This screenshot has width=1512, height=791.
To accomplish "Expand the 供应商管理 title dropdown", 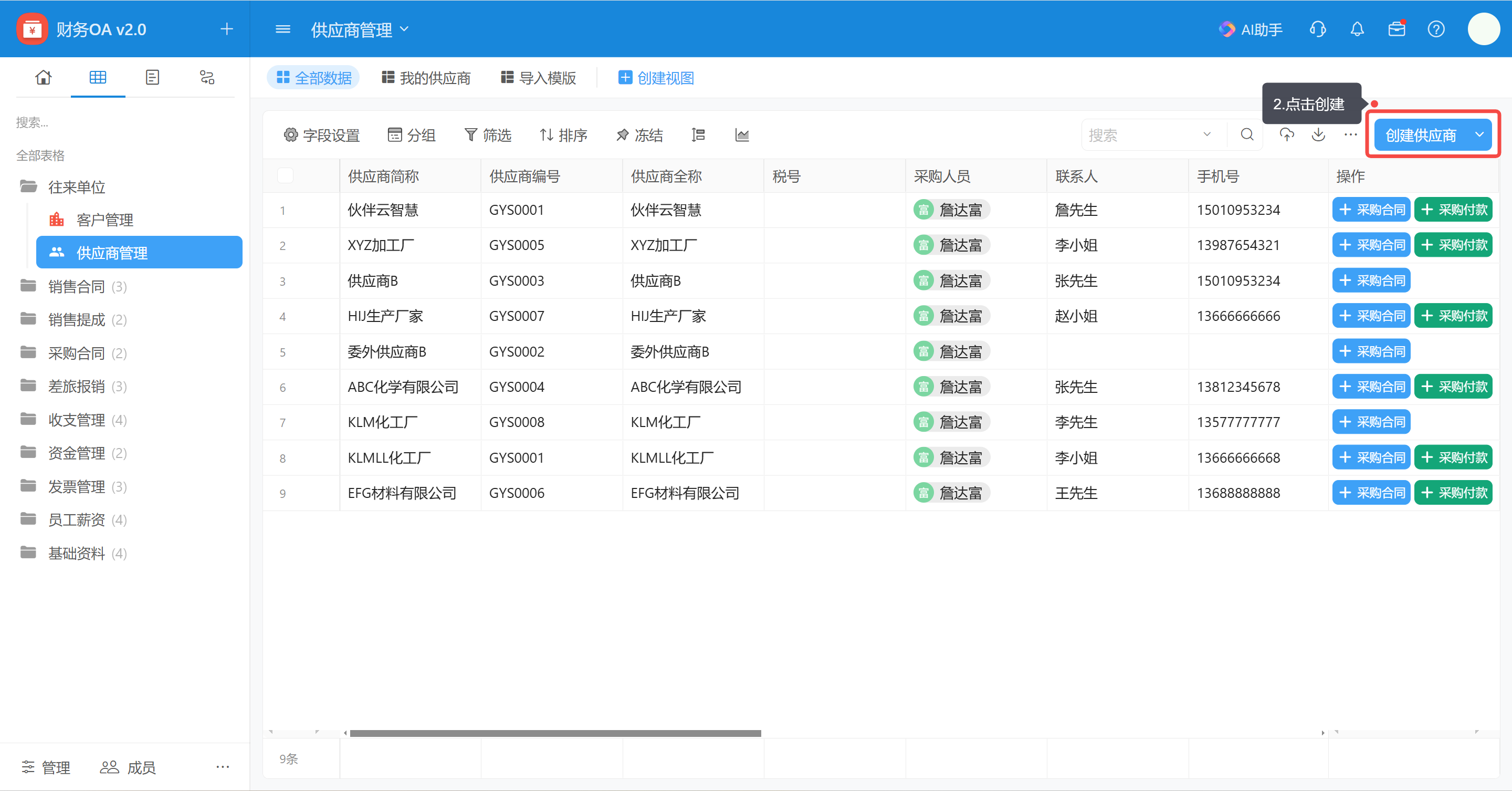I will 404,29.
